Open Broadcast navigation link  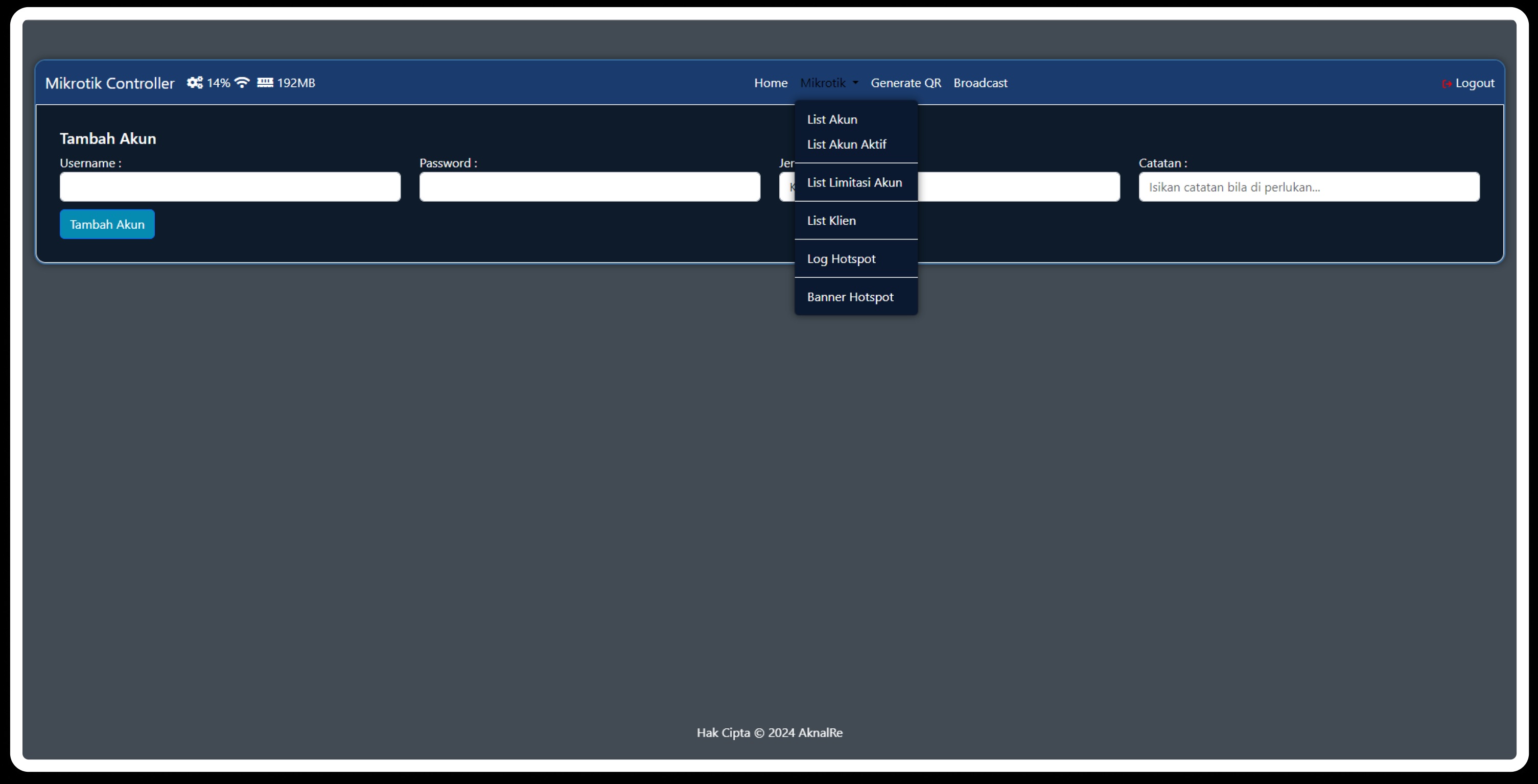coord(980,83)
